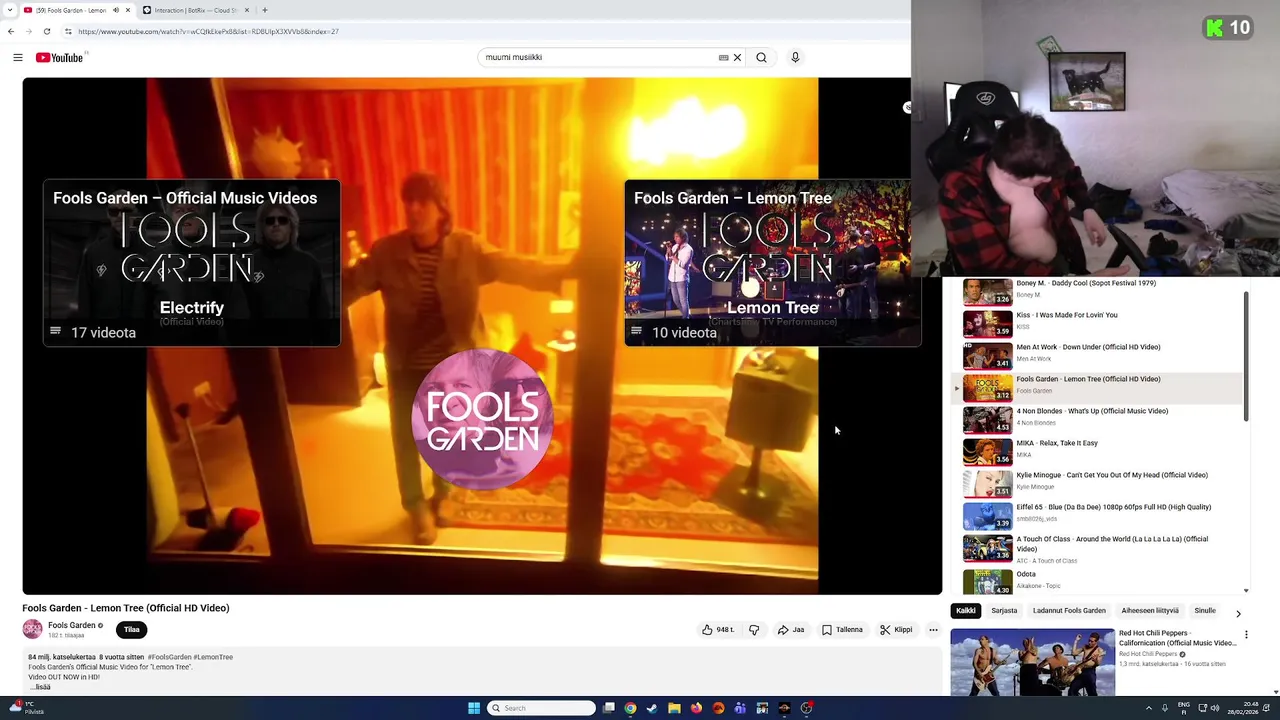Close the Fools Garden browser tab
The width and height of the screenshot is (1280, 720).
tap(128, 10)
